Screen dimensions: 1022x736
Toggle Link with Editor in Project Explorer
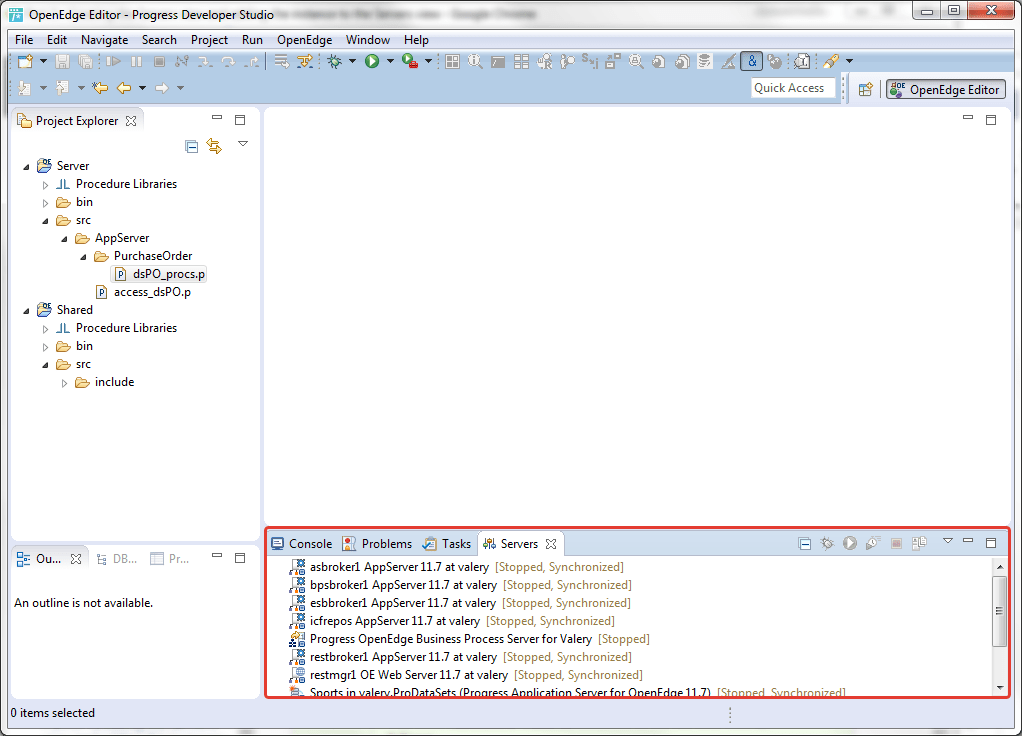tap(214, 146)
